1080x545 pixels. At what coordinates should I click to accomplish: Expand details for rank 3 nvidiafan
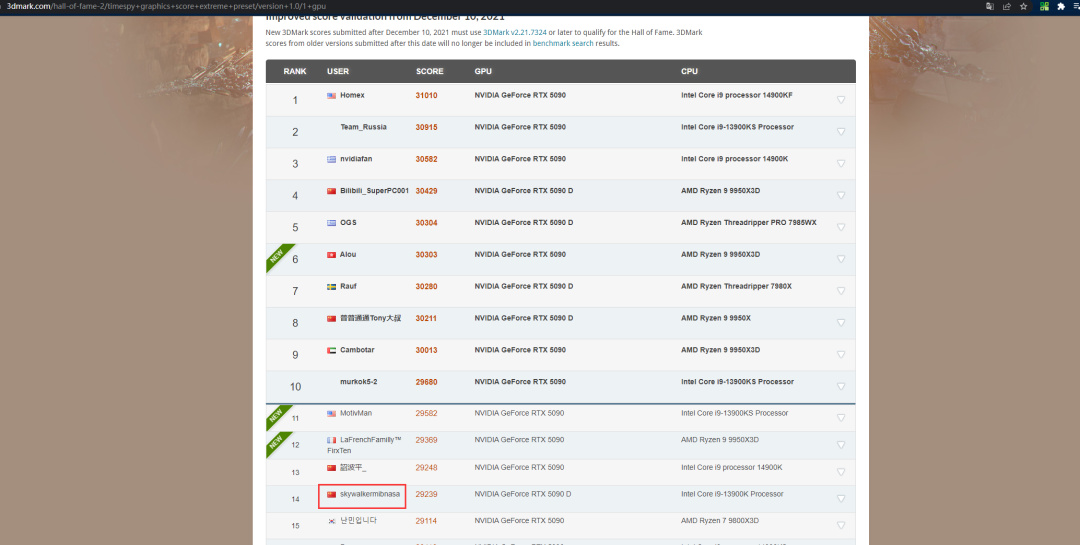pyautogui.click(x=840, y=163)
